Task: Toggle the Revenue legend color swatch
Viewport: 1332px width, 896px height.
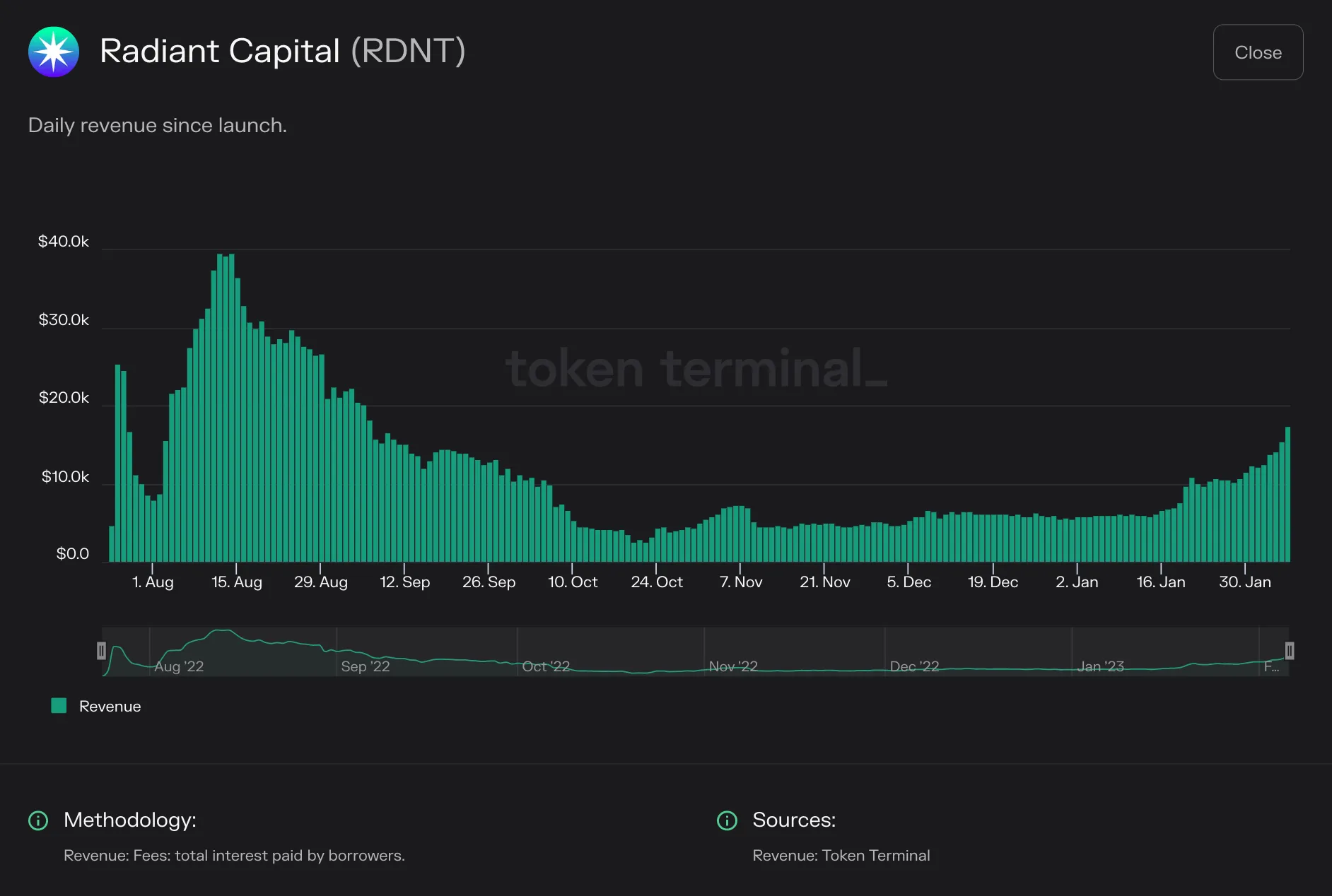Action: 59,705
